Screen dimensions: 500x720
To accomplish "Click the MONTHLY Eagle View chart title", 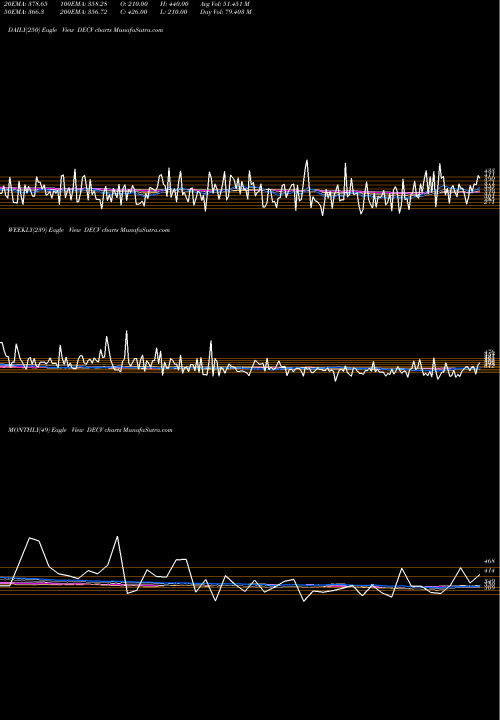I will (90, 430).
